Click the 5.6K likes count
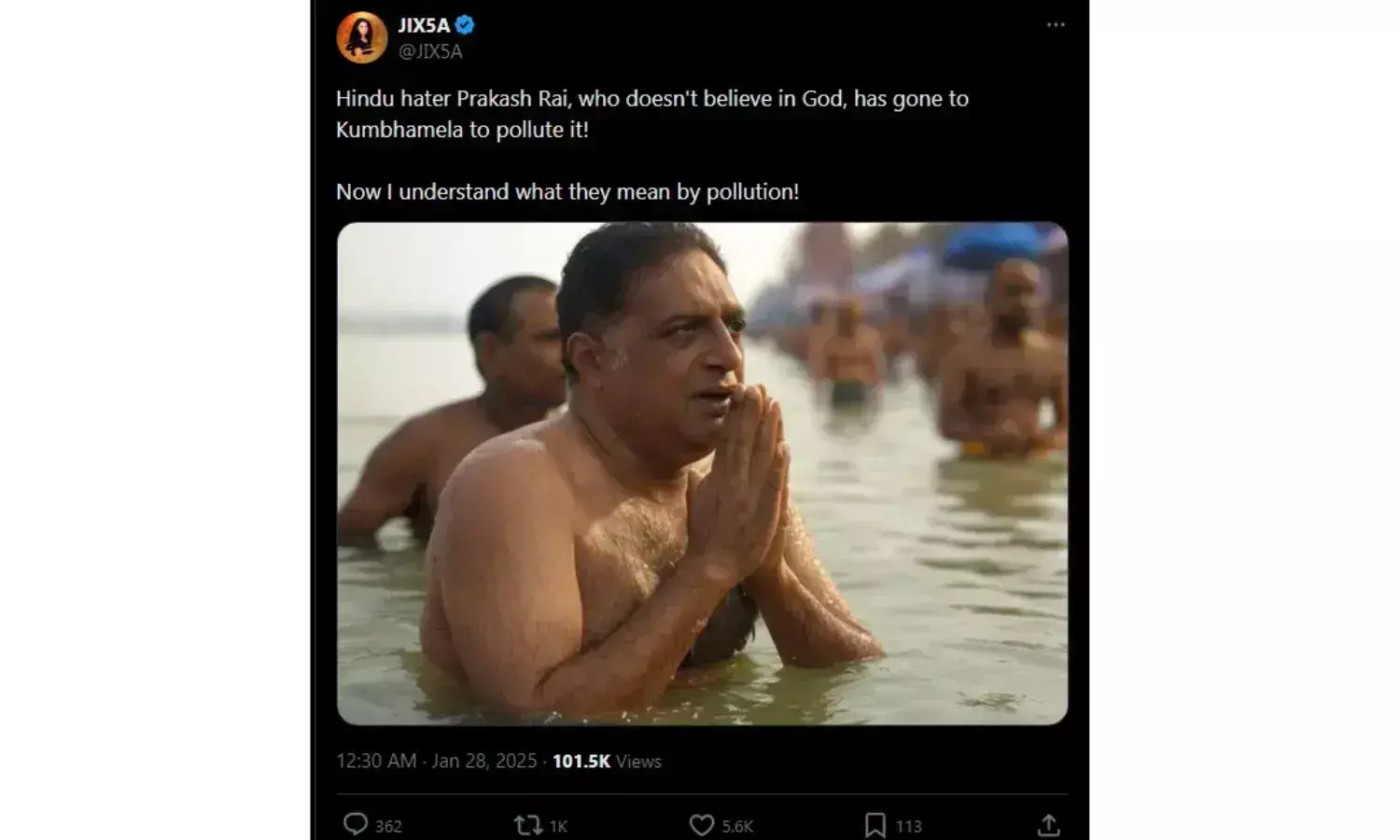This screenshot has height=840, width=1400. [737, 826]
